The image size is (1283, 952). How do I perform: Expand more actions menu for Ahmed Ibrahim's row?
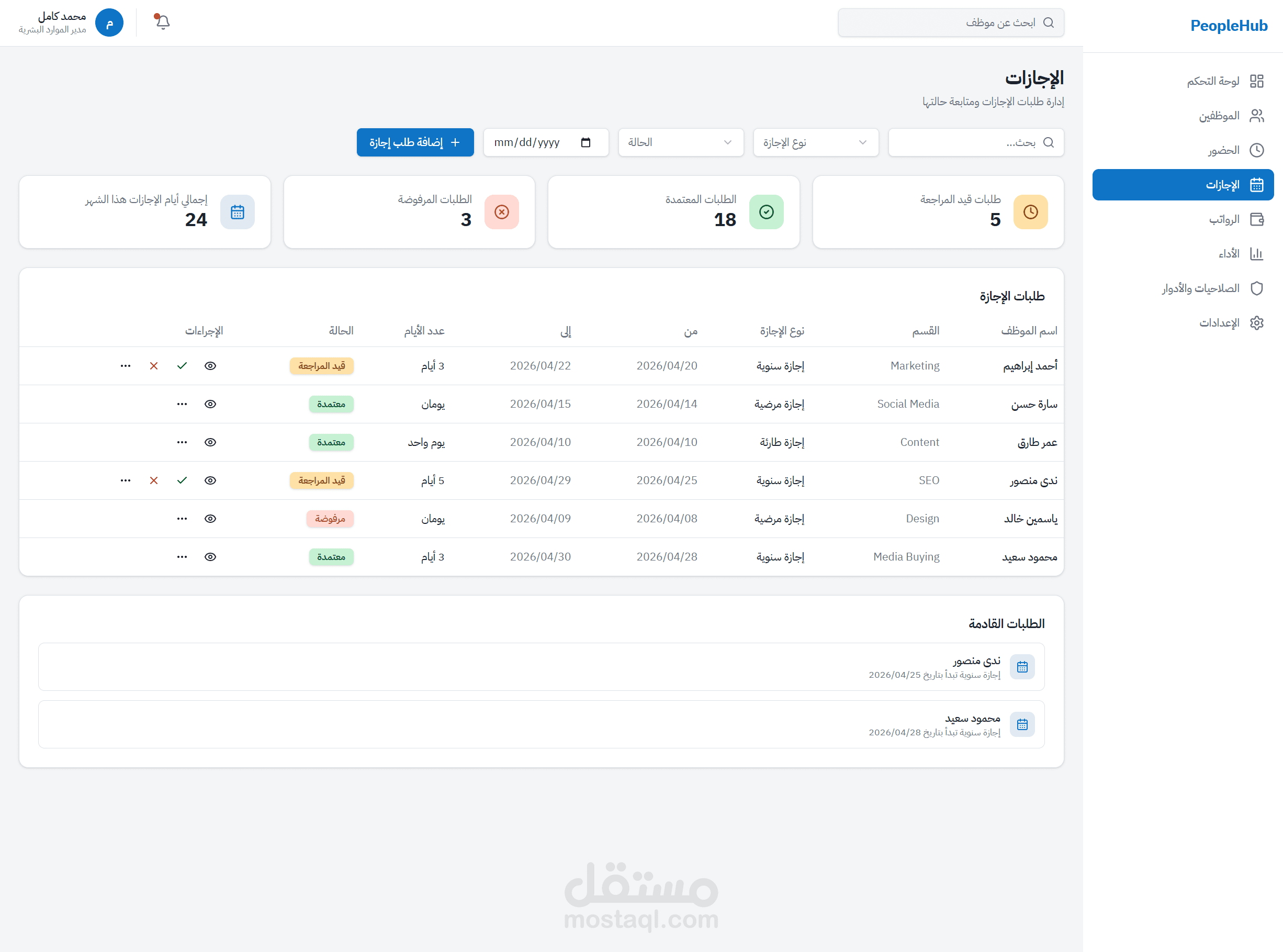(x=126, y=366)
